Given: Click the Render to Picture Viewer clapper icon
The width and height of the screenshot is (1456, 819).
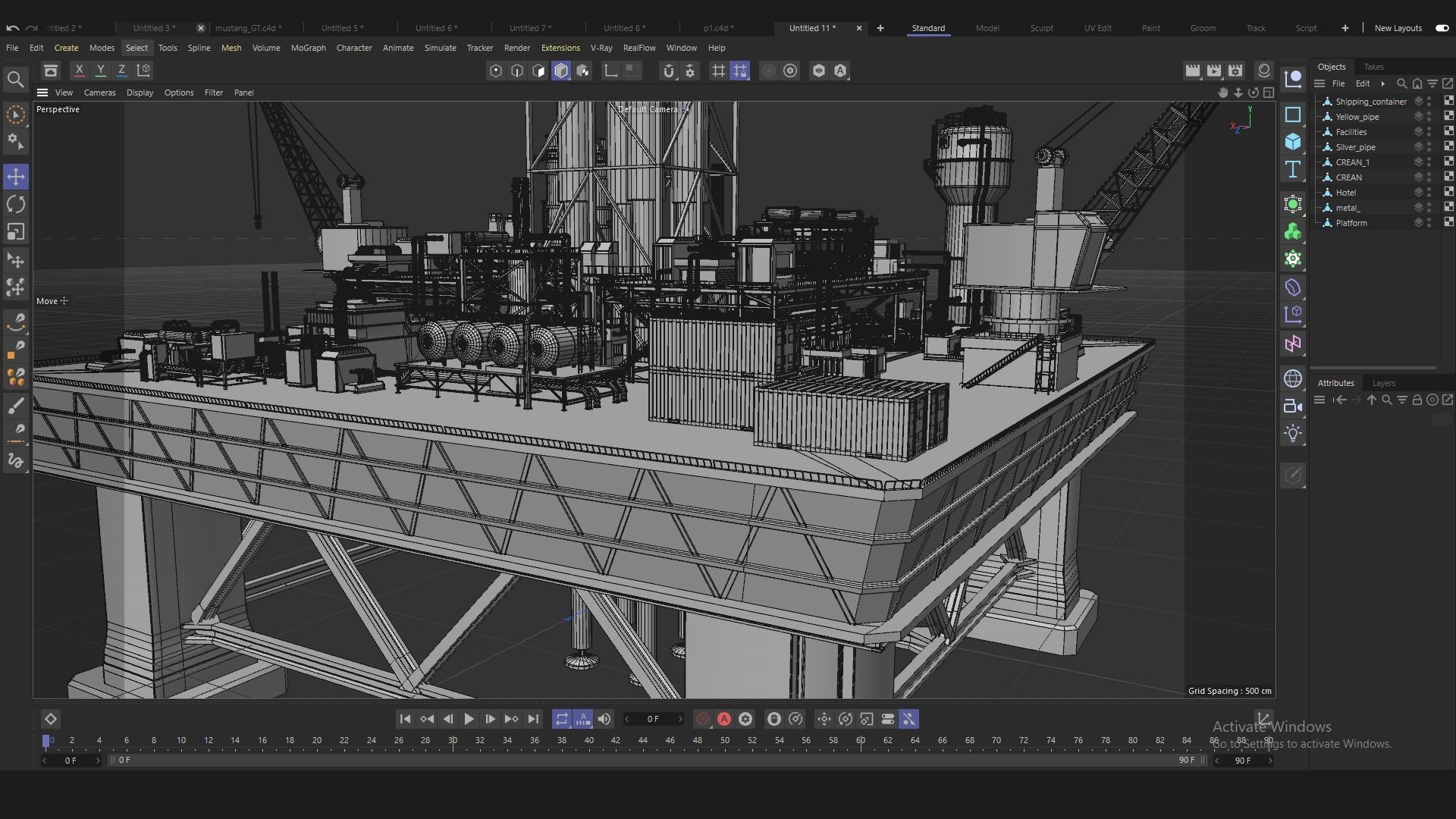Looking at the screenshot, I should coord(1214,71).
